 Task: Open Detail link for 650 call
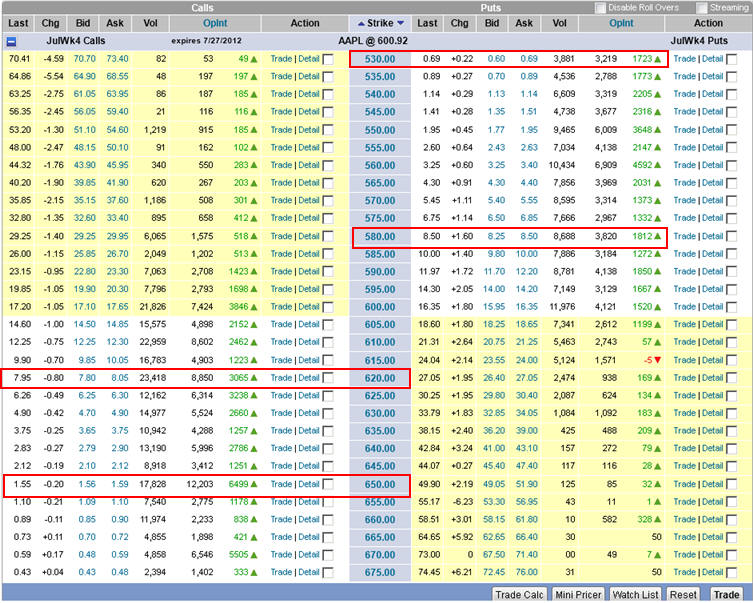[x=309, y=483]
